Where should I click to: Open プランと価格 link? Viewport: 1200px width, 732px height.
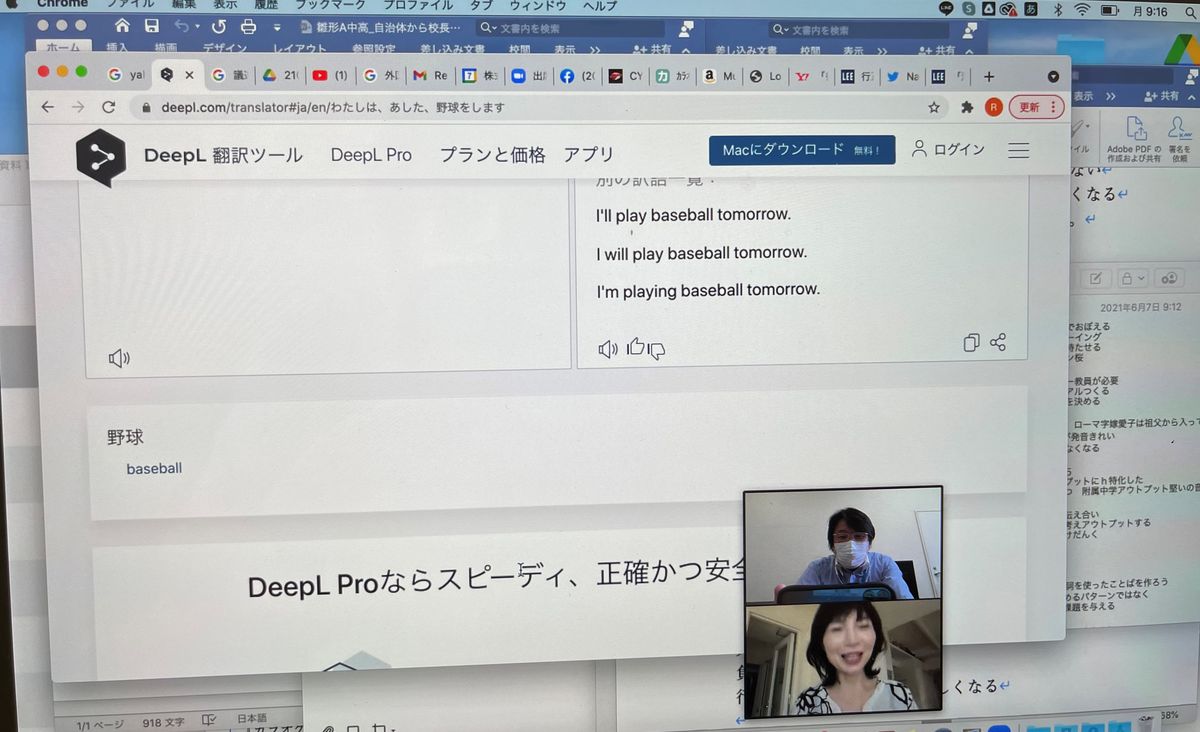point(493,155)
